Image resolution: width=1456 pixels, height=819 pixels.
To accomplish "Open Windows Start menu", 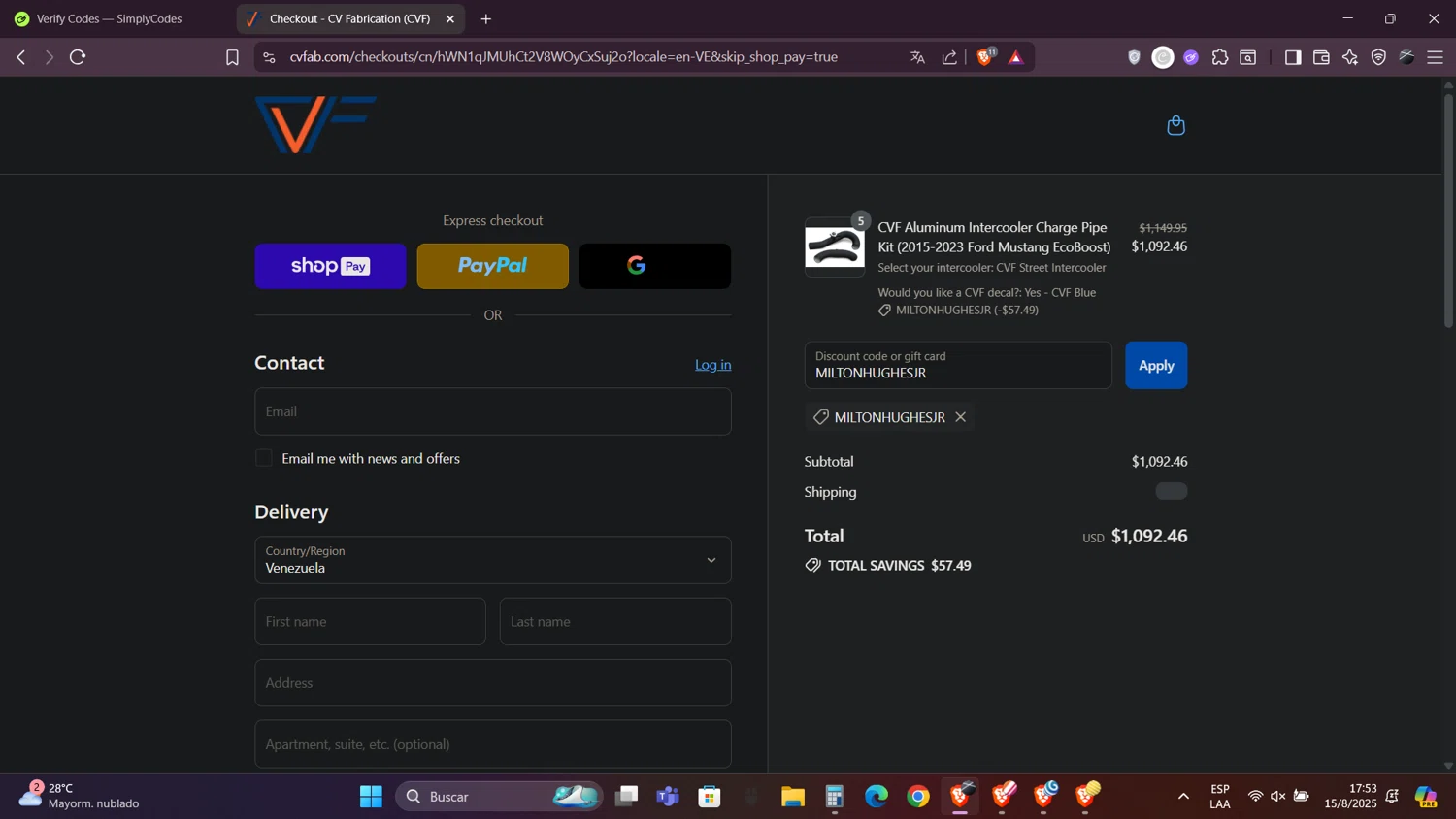I will coord(371,797).
